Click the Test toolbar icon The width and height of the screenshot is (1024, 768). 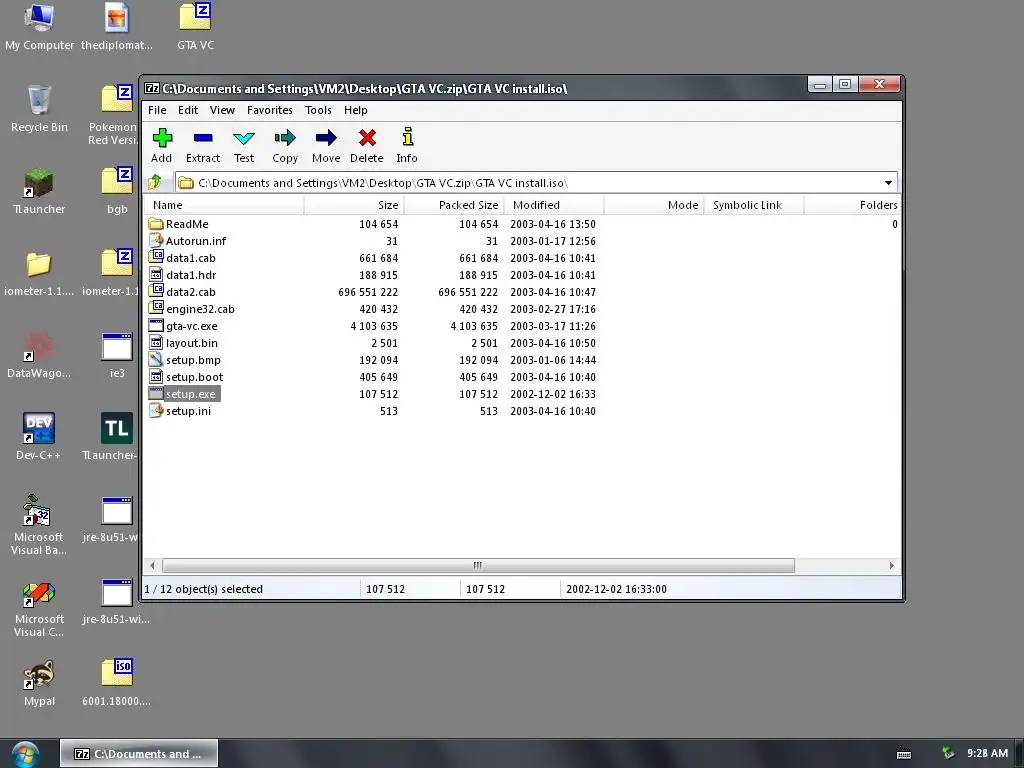pyautogui.click(x=244, y=138)
